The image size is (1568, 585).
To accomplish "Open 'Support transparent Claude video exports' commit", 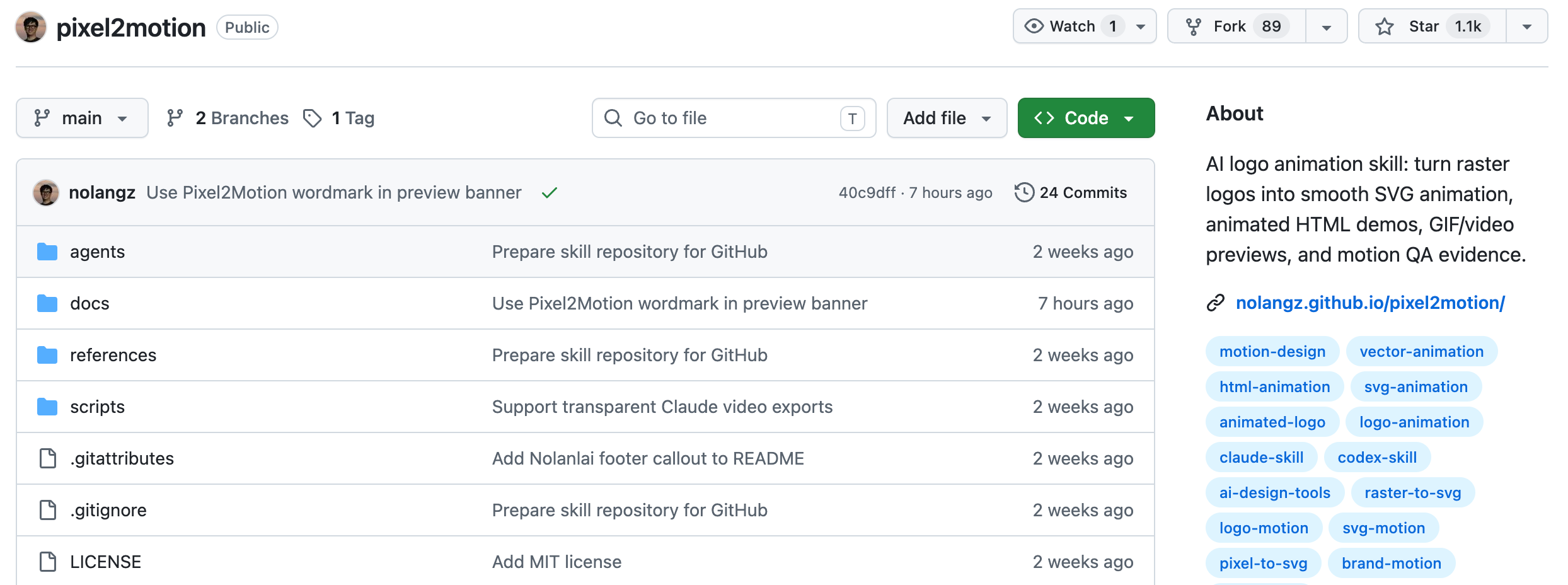I will coord(662,407).
